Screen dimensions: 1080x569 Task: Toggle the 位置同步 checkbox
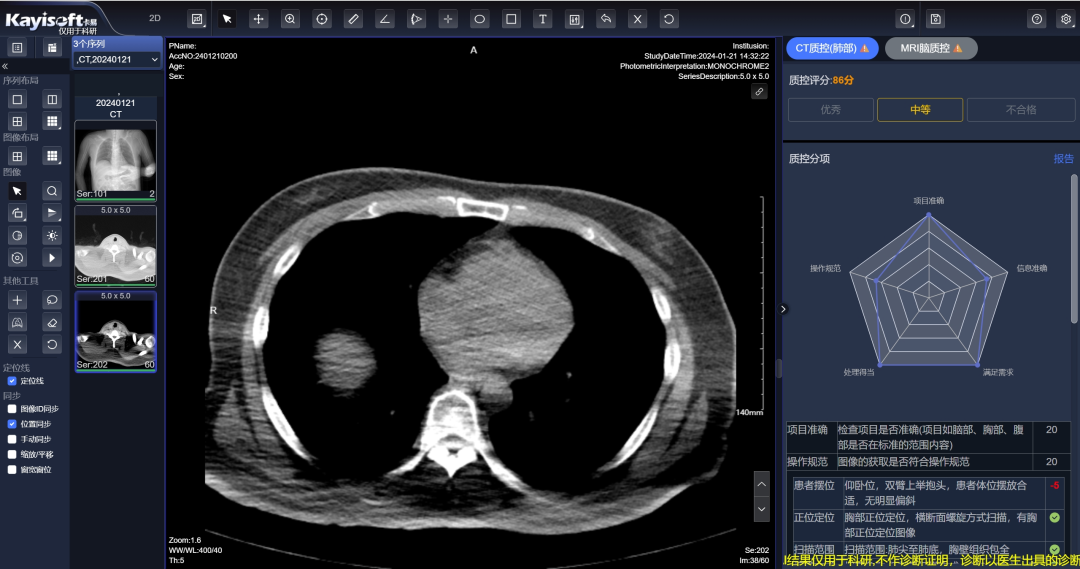[12, 424]
